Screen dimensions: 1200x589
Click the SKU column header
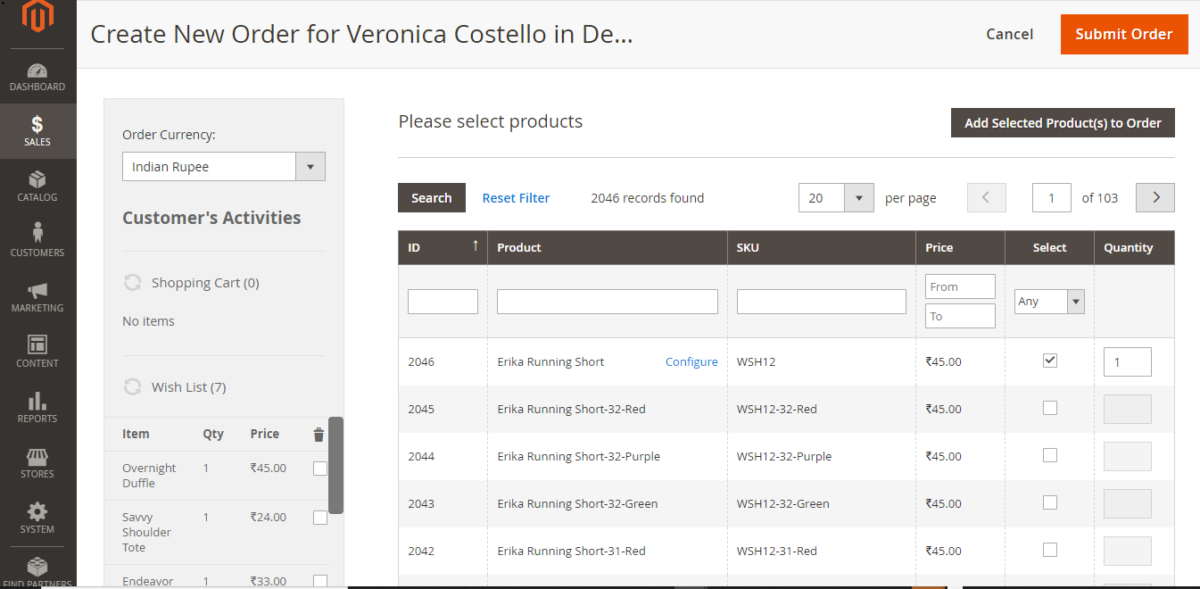[821, 248]
